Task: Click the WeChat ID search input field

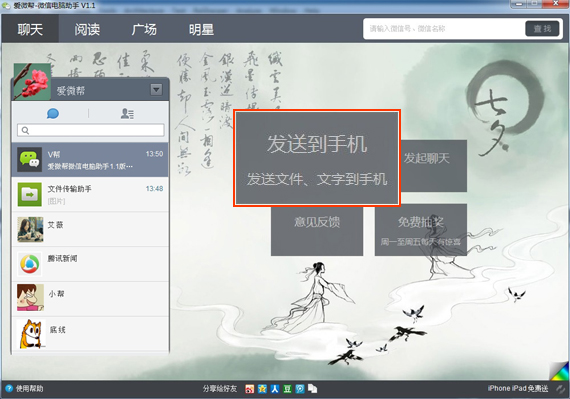Action: 445,29
